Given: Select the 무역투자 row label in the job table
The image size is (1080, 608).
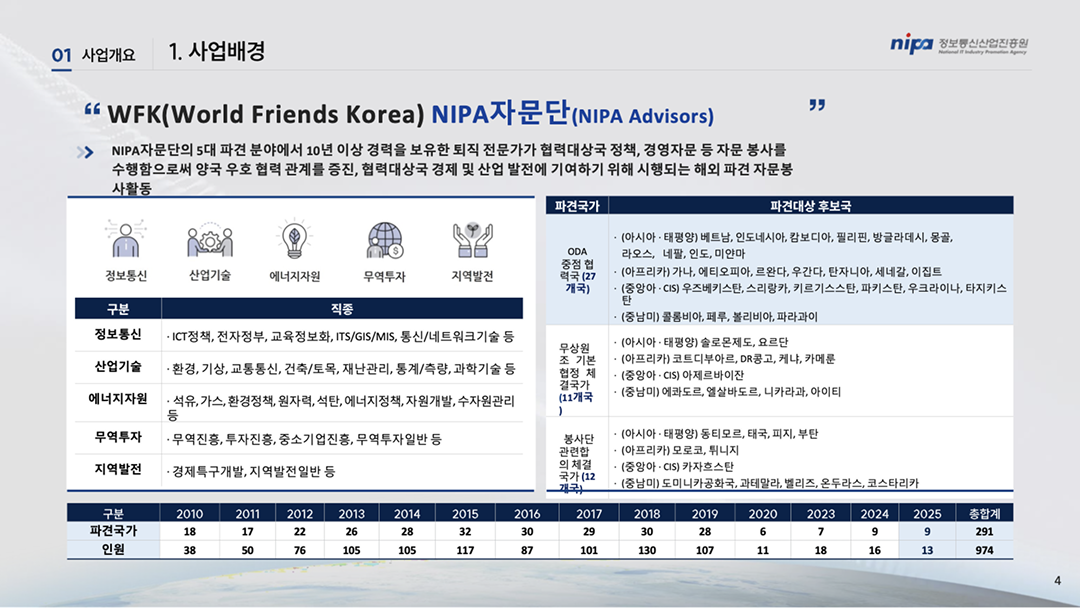Looking at the screenshot, I should 117,438.
